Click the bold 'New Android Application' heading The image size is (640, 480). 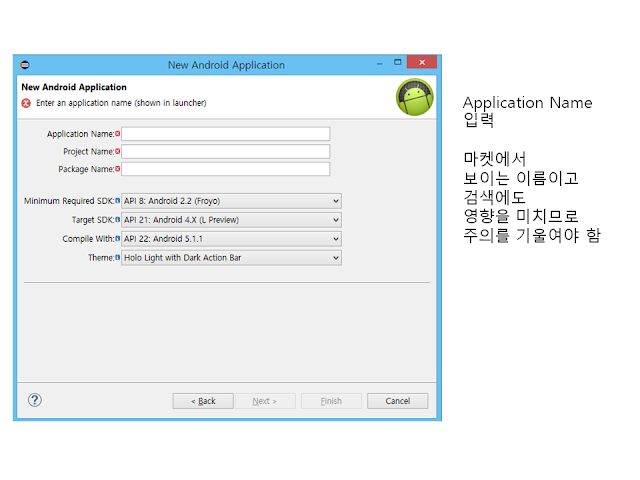coord(74,87)
